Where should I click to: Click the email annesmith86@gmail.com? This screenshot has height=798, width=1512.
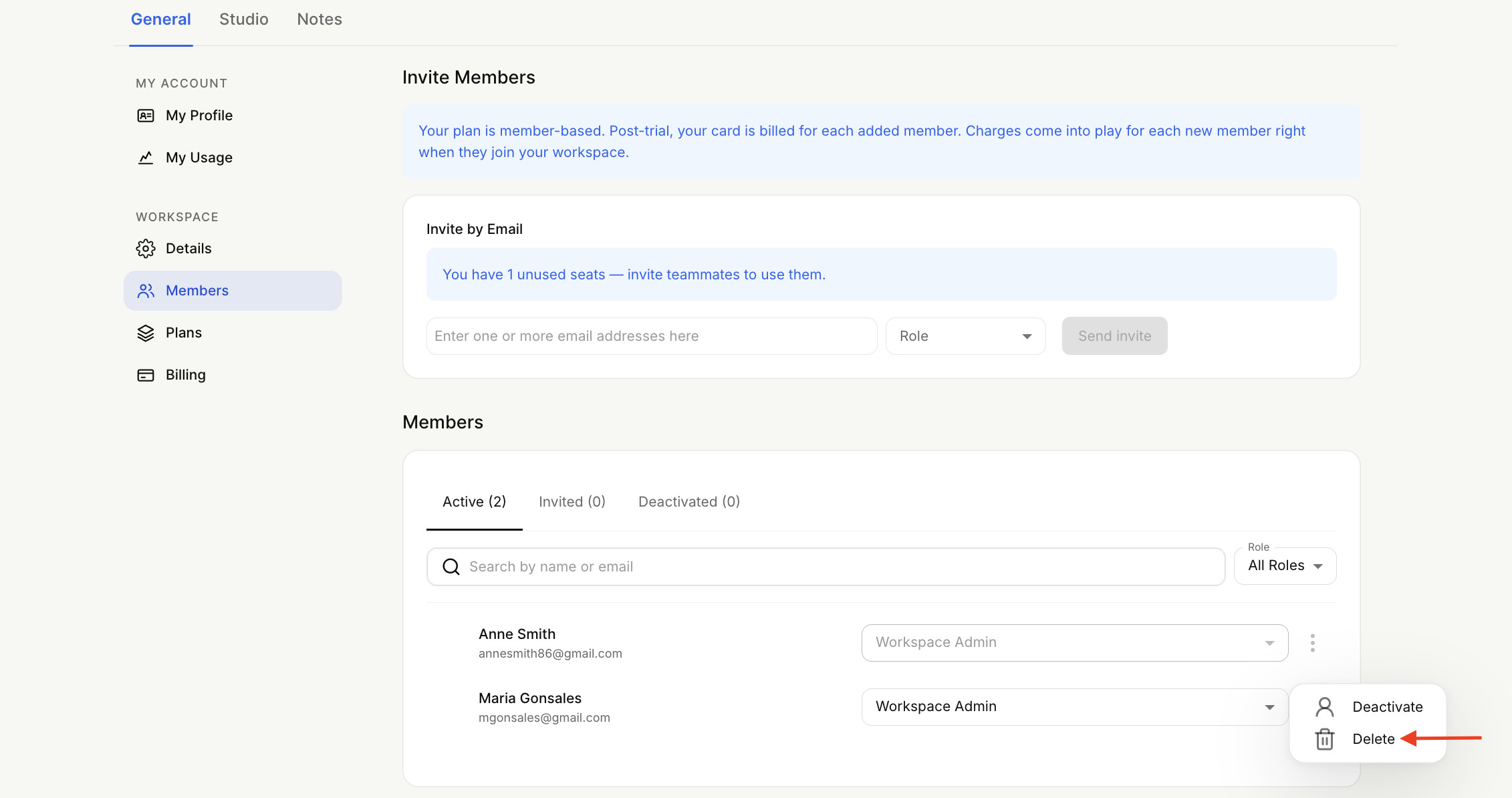tap(550, 654)
